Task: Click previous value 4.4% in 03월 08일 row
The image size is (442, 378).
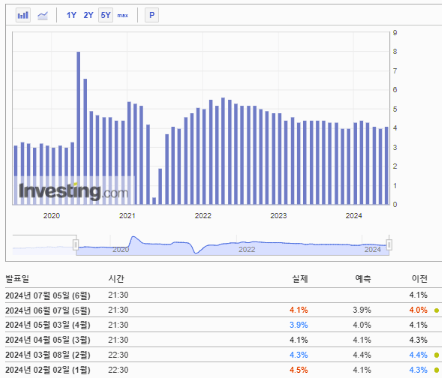Action: point(418,355)
